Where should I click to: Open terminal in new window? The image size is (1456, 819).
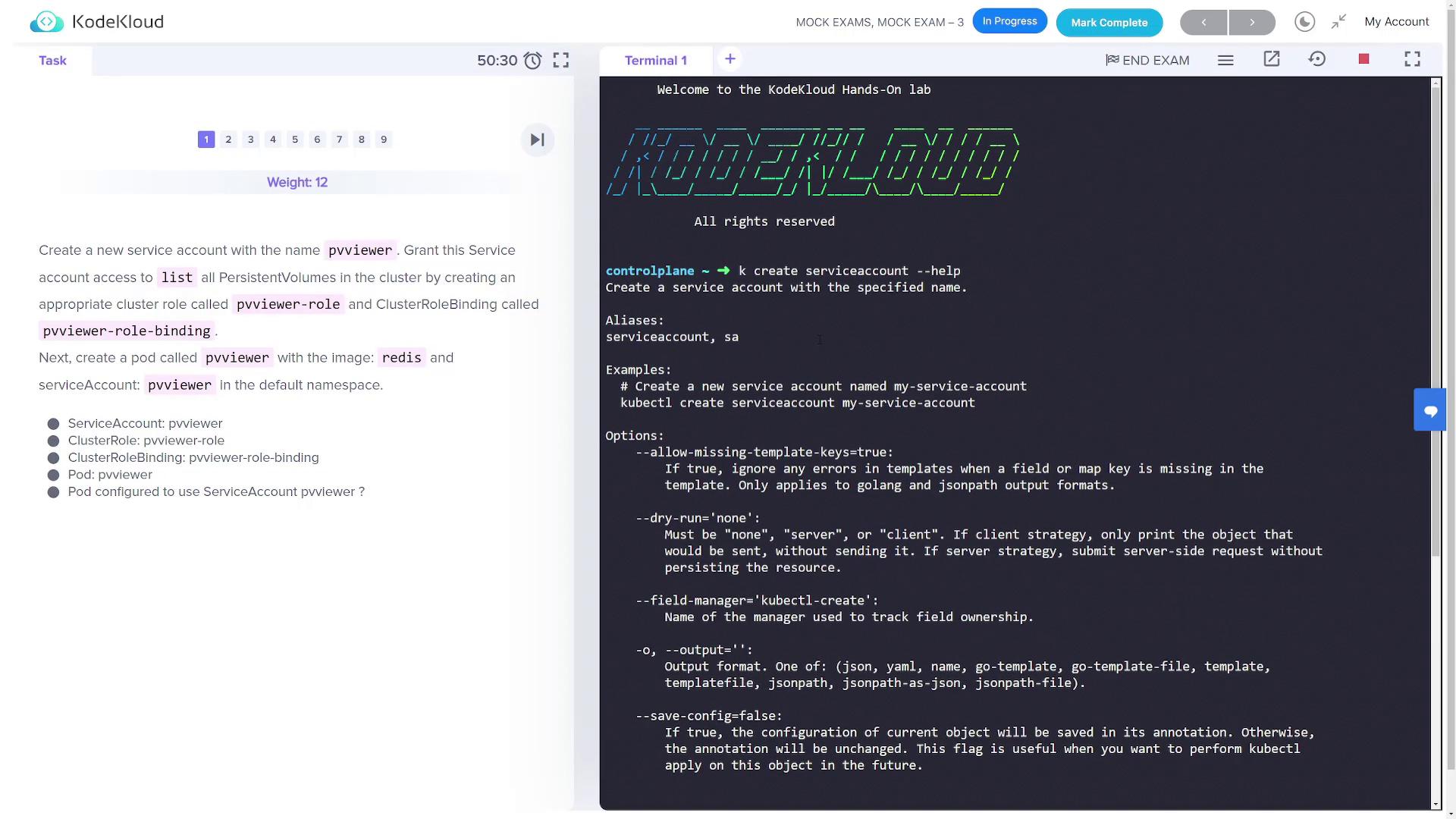coord(1272,59)
